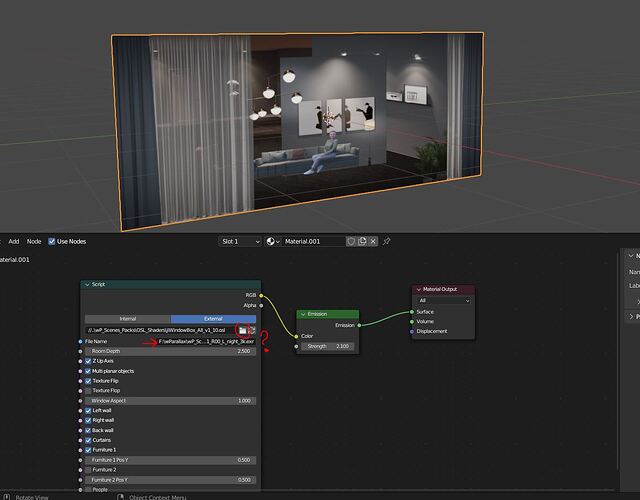Click the mouse icon beside Object Context Menu
640x500 pixels.
pyautogui.click(x=120, y=497)
